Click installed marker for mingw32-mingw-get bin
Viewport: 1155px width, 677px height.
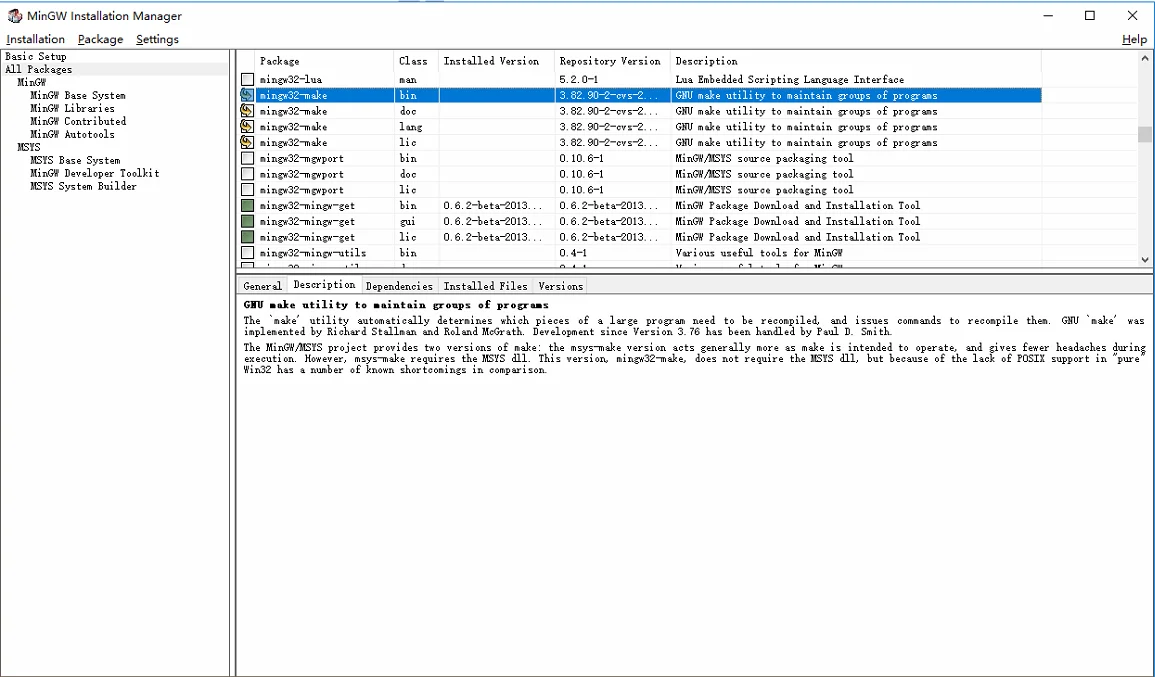248,206
